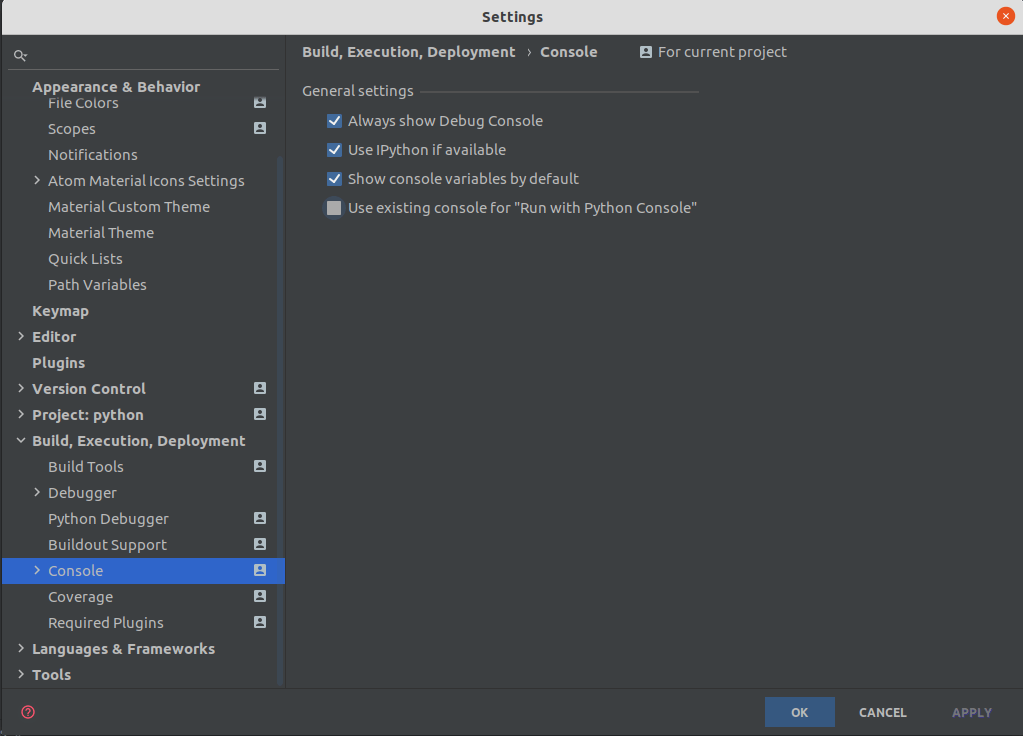Expand the Editor settings section
The width and height of the screenshot is (1023, 736).
[x=21, y=337]
